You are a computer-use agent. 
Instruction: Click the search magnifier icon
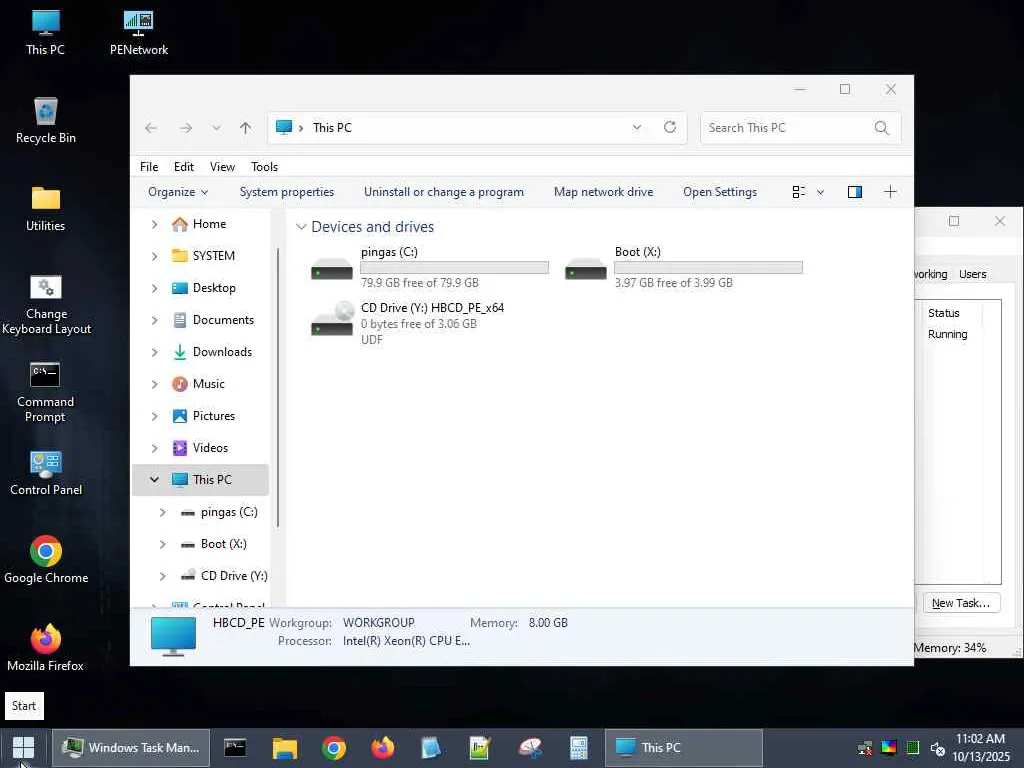click(x=882, y=128)
